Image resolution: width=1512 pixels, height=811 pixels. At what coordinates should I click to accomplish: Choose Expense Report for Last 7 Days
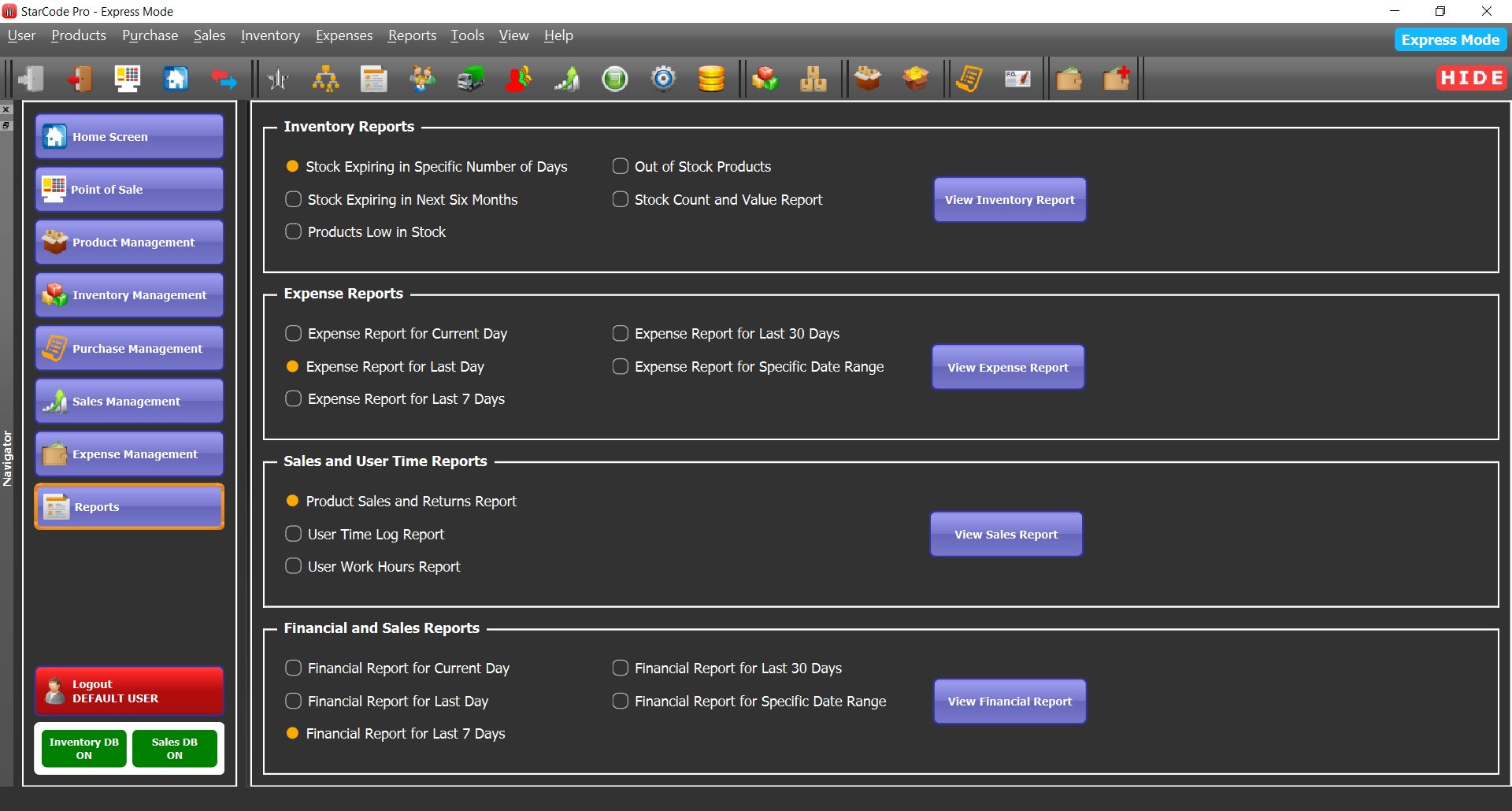click(x=293, y=398)
